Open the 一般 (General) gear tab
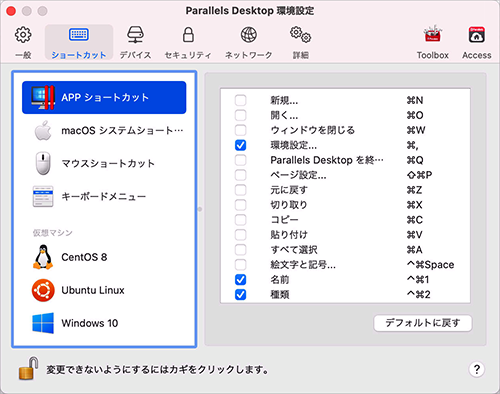 tap(23, 43)
